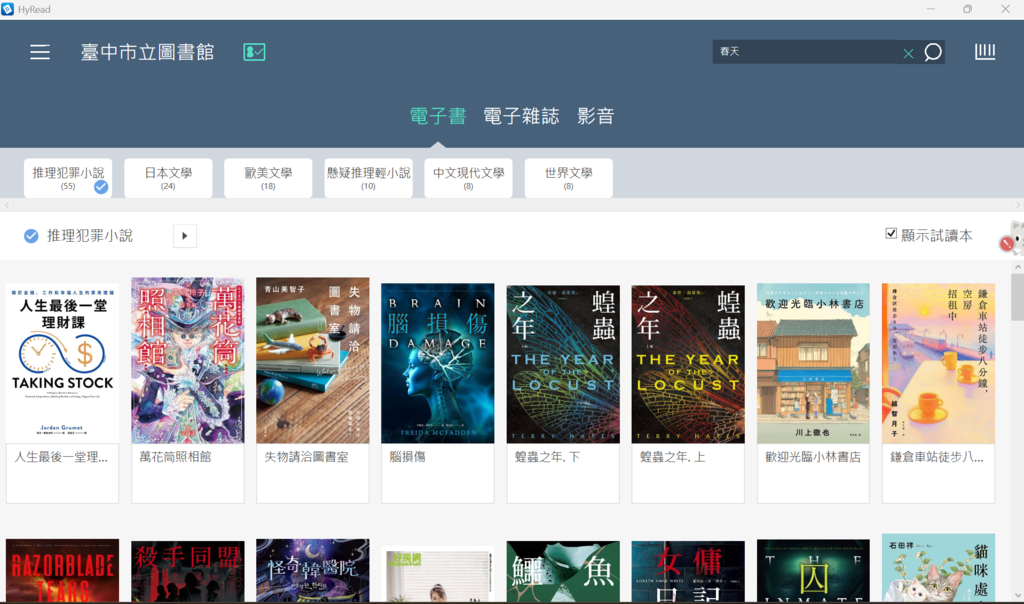Click the title 歡迎光臨小林書店

tap(812, 457)
